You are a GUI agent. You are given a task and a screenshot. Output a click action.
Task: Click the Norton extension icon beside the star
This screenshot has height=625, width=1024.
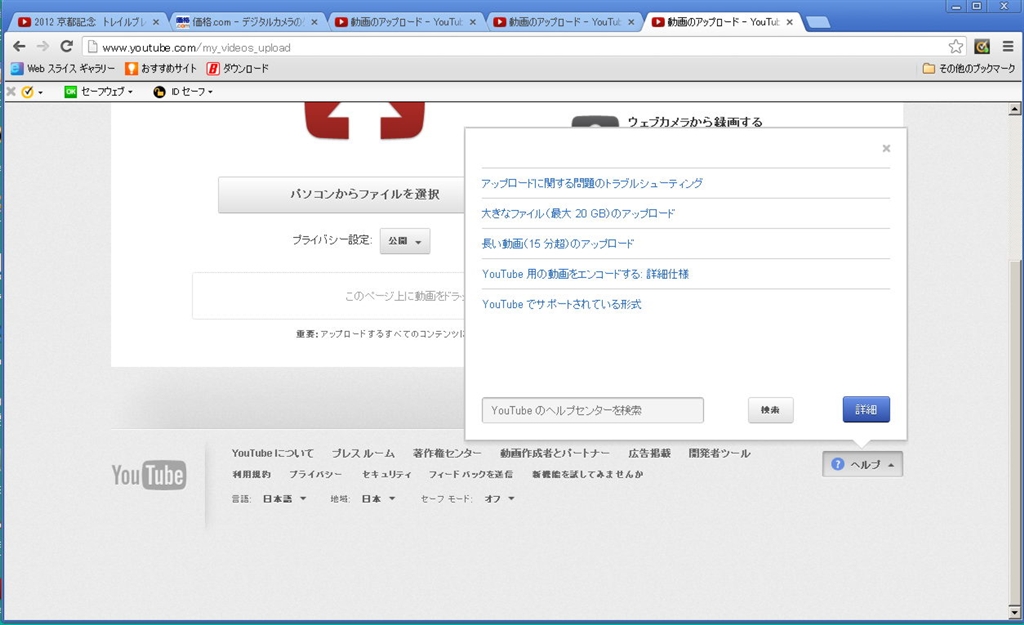(982, 46)
